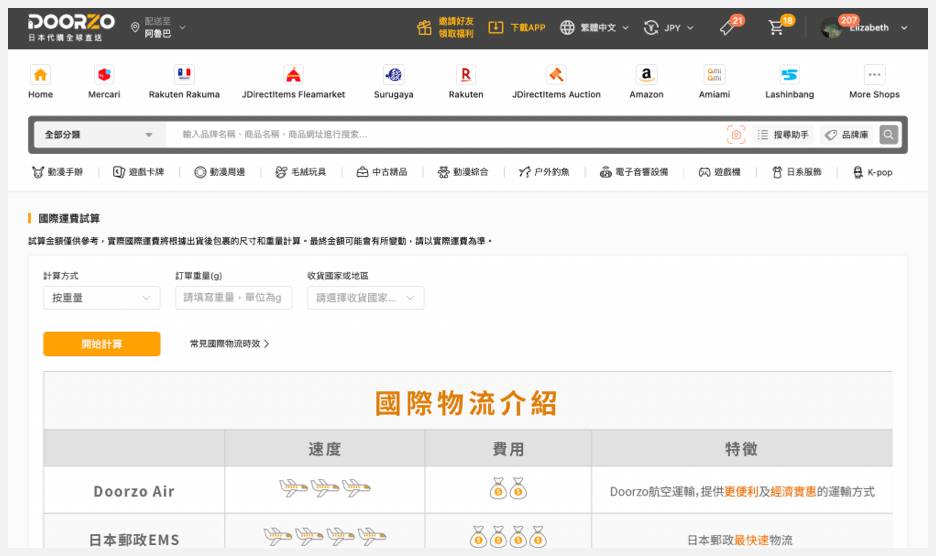Select 戶外釣魚 category
The width and height of the screenshot is (936, 556).
point(544,172)
